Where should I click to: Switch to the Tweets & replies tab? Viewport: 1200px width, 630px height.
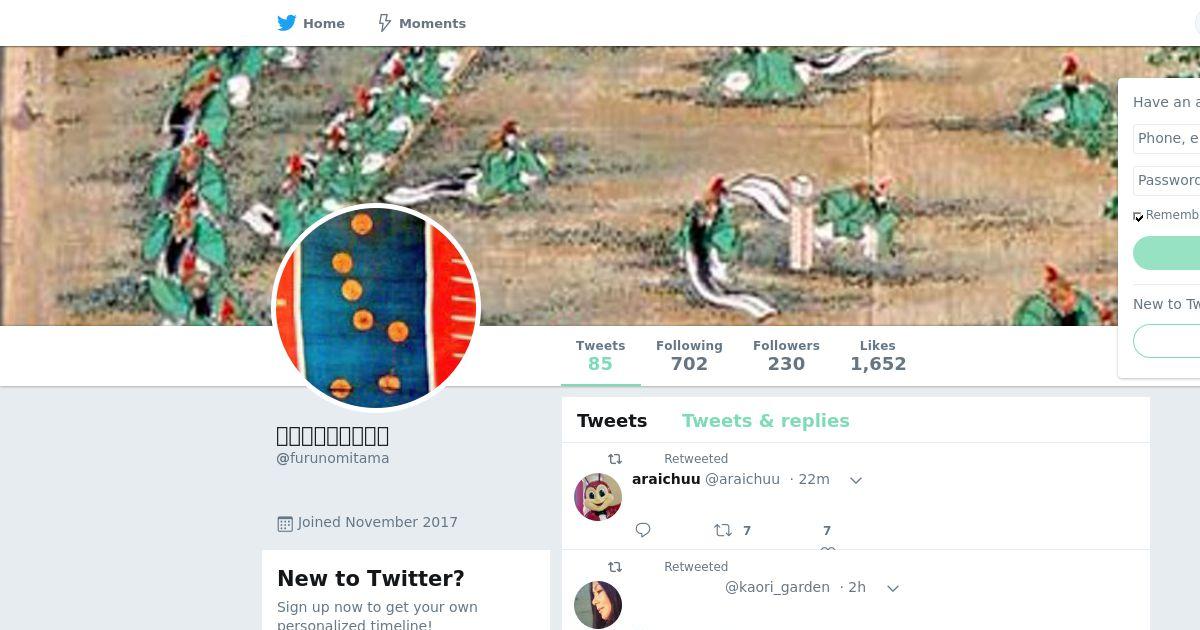click(766, 421)
